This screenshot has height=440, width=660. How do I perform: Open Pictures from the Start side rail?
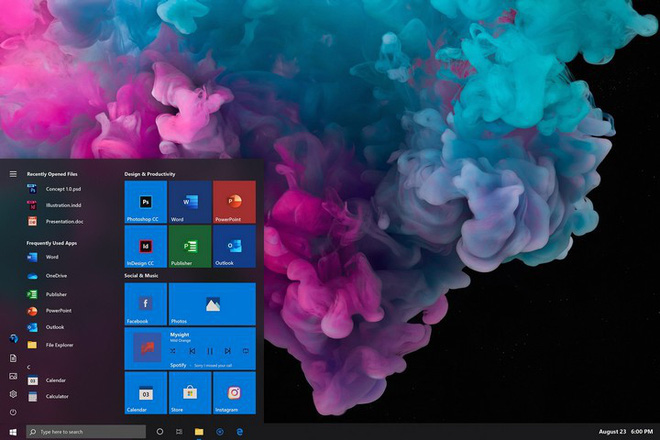(x=13, y=376)
